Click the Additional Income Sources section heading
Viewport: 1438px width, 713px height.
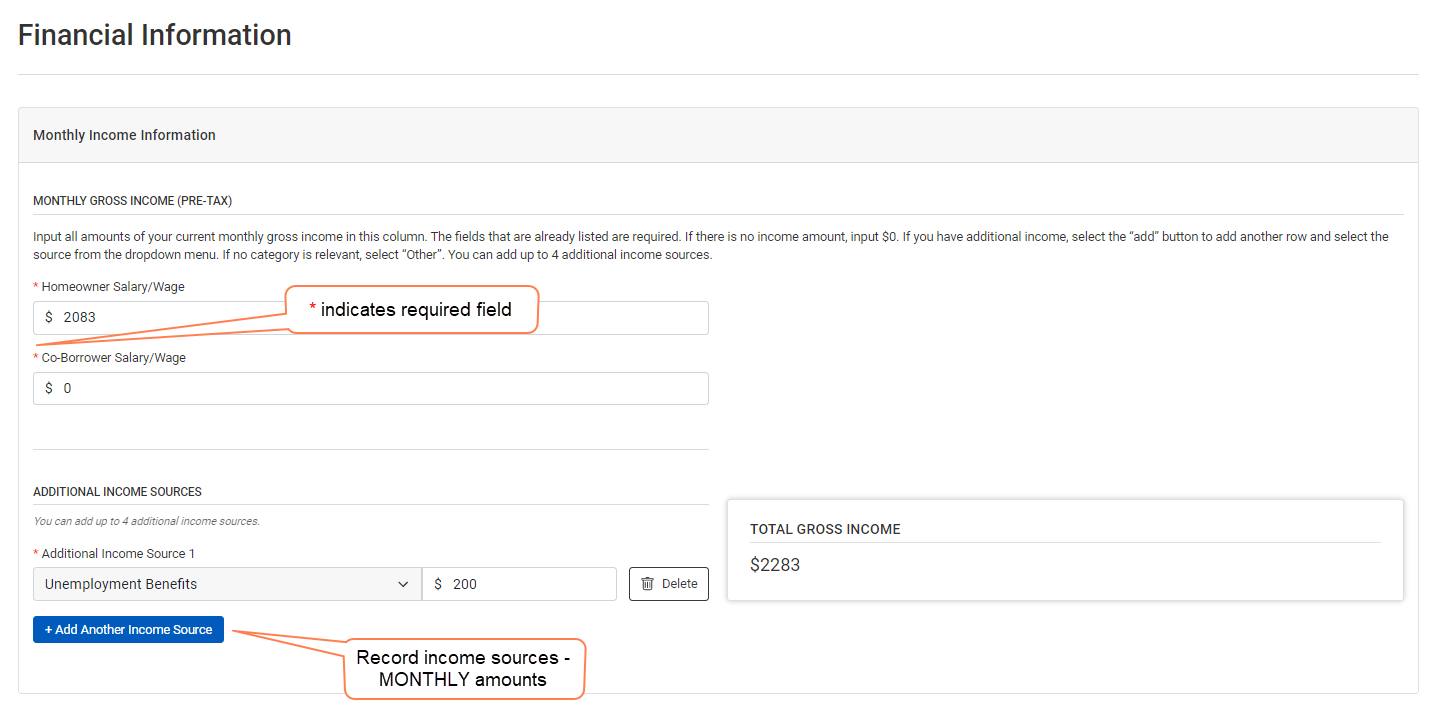click(117, 492)
